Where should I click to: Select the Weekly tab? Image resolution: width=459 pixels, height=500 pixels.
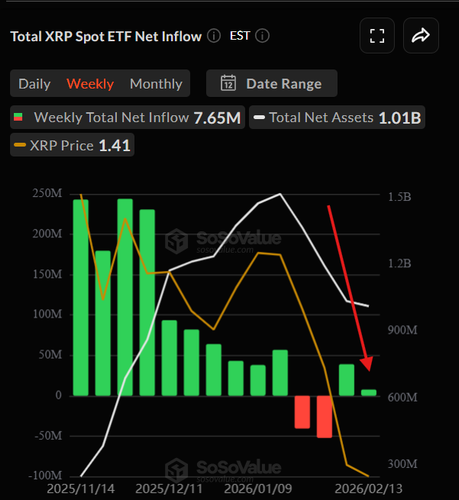click(90, 84)
